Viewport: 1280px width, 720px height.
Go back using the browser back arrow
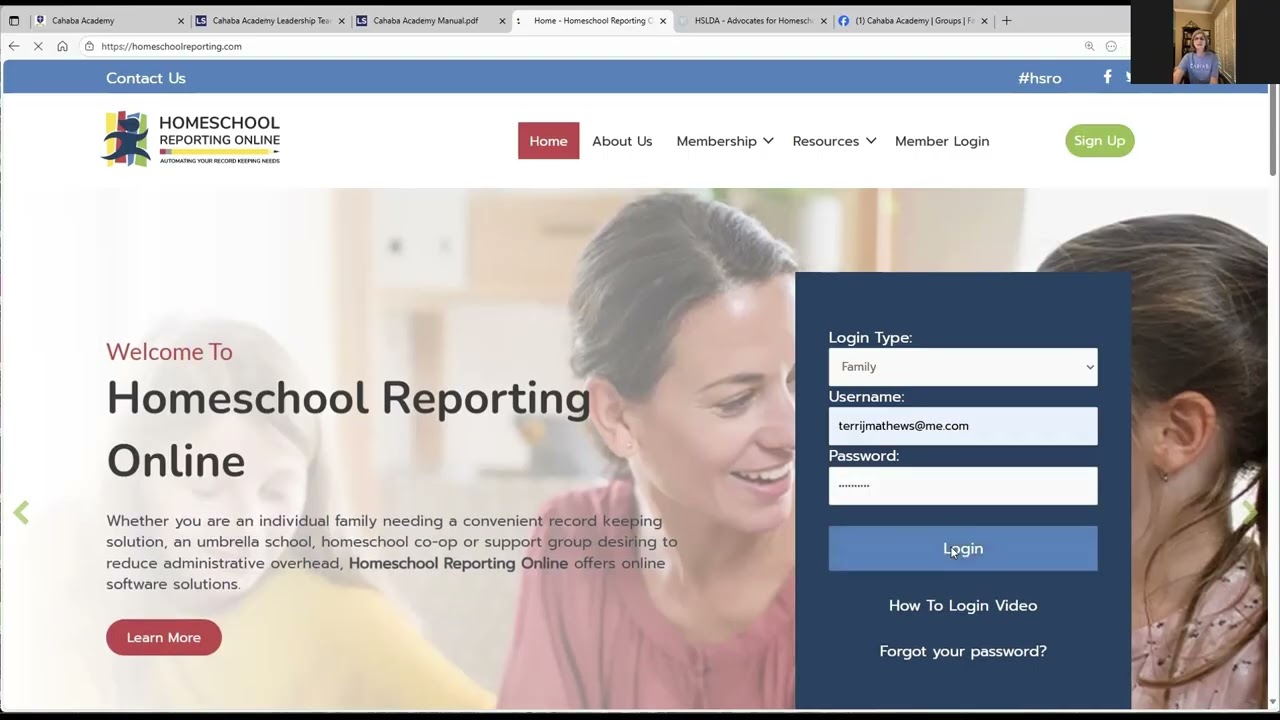pyautogui.click(x=14, y=46)
